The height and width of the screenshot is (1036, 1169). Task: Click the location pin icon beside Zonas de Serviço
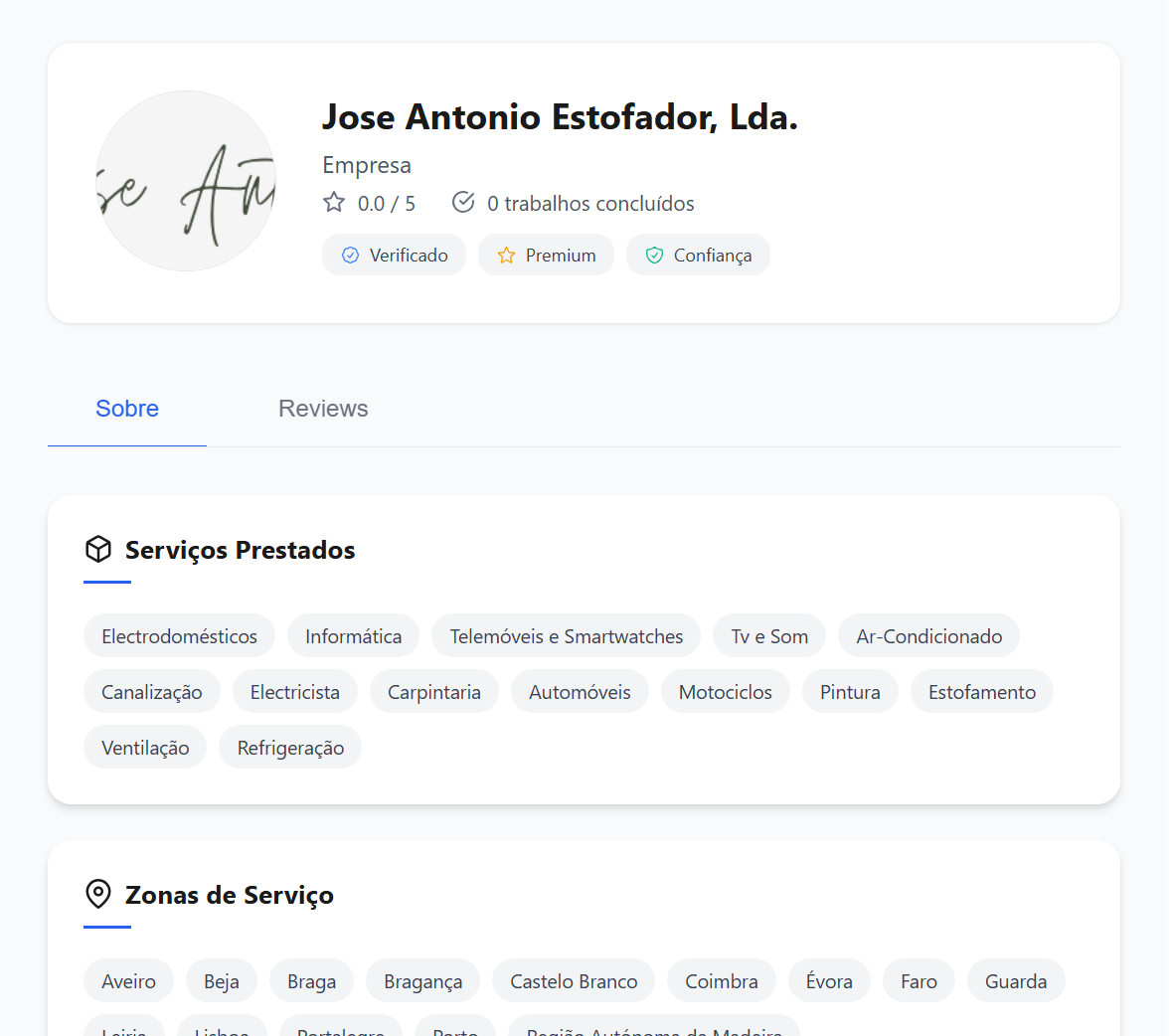(97, 894)
